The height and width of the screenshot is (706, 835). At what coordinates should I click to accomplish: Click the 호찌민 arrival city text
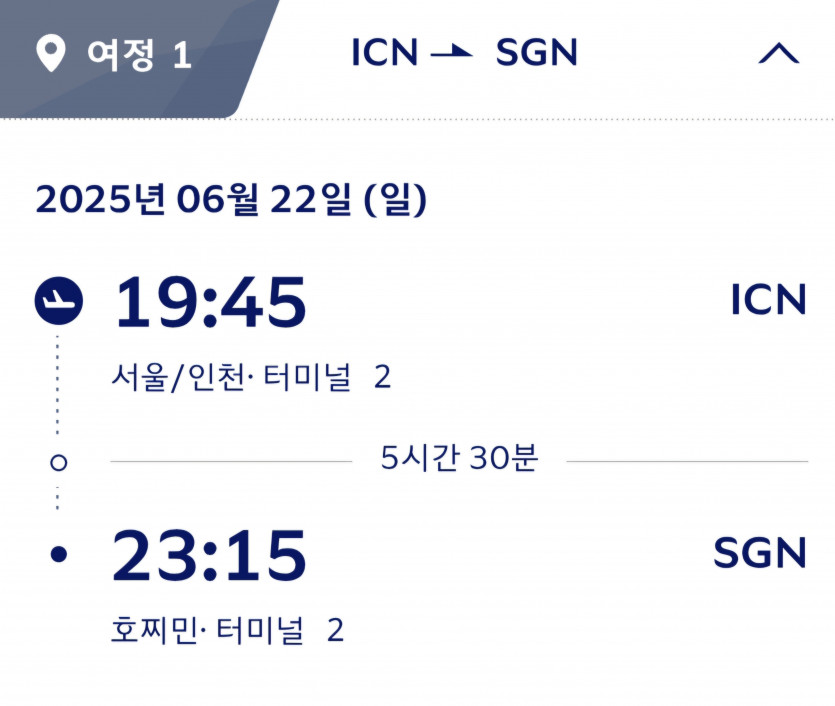tap(154, 631)
